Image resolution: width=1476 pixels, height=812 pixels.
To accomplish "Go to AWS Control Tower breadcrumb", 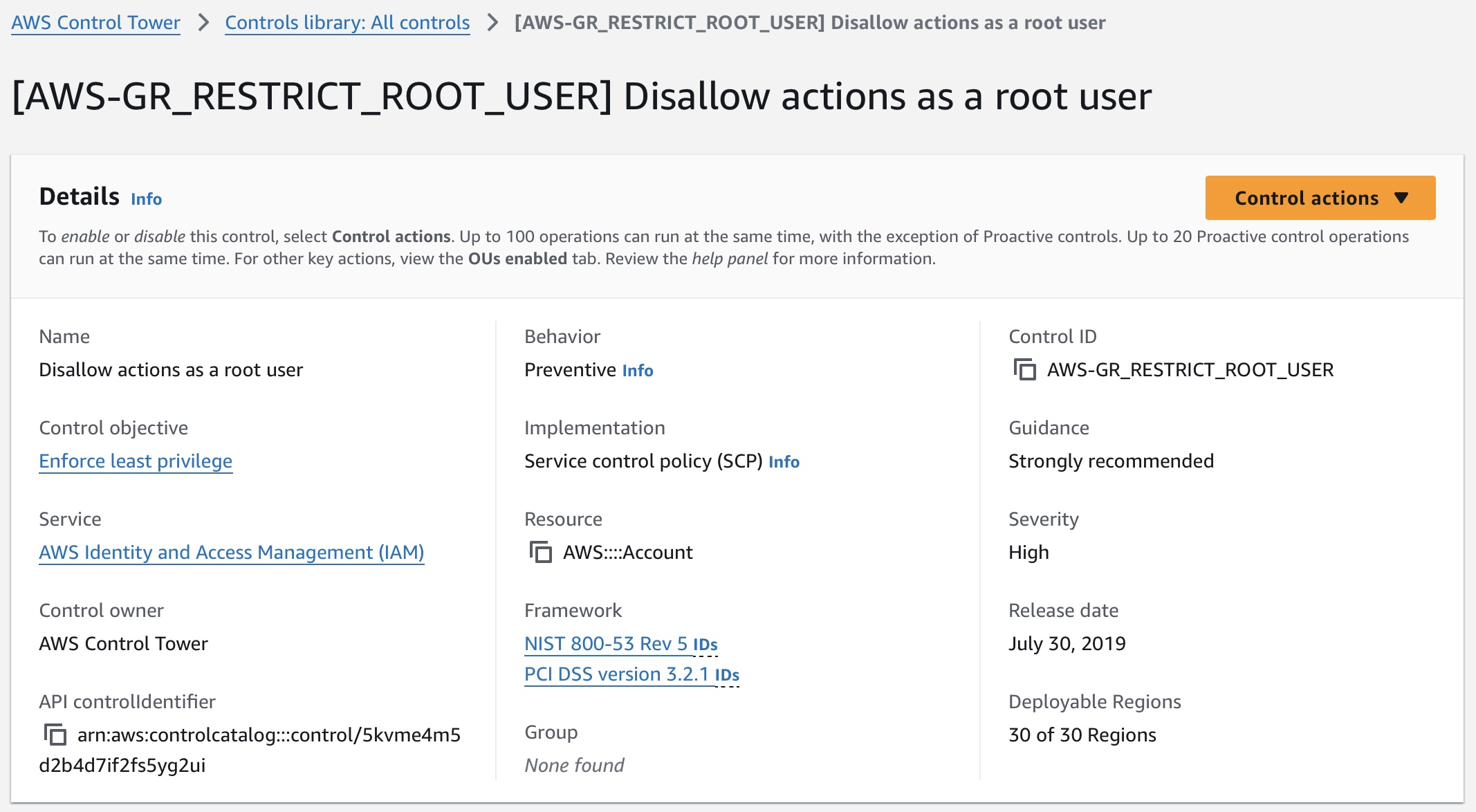I will (95, 23).
